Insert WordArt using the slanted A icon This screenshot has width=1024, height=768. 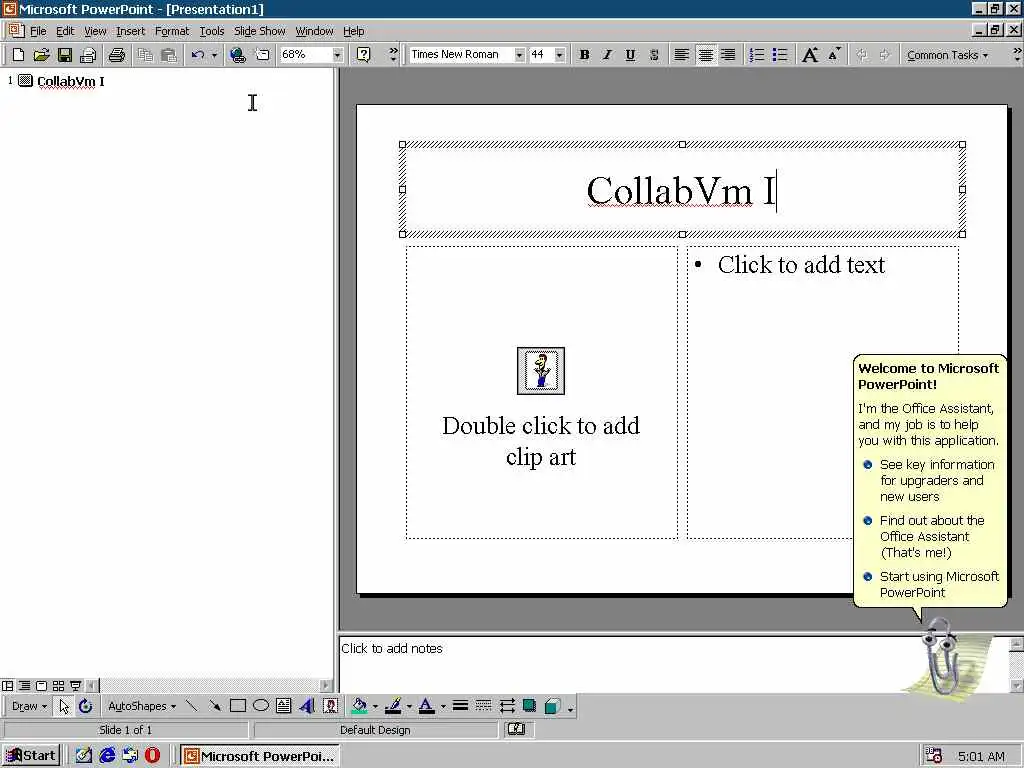coord(307,706)
